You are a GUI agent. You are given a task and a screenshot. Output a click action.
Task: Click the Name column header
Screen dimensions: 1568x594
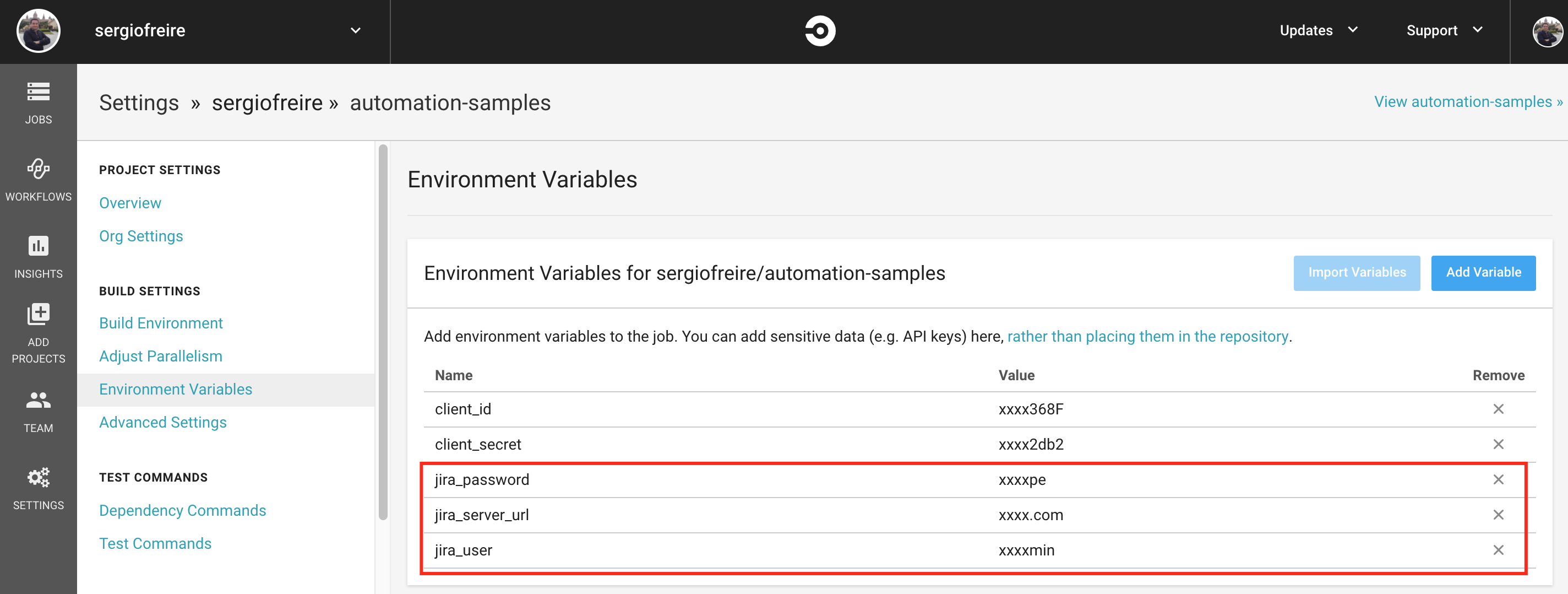[454, 375]
